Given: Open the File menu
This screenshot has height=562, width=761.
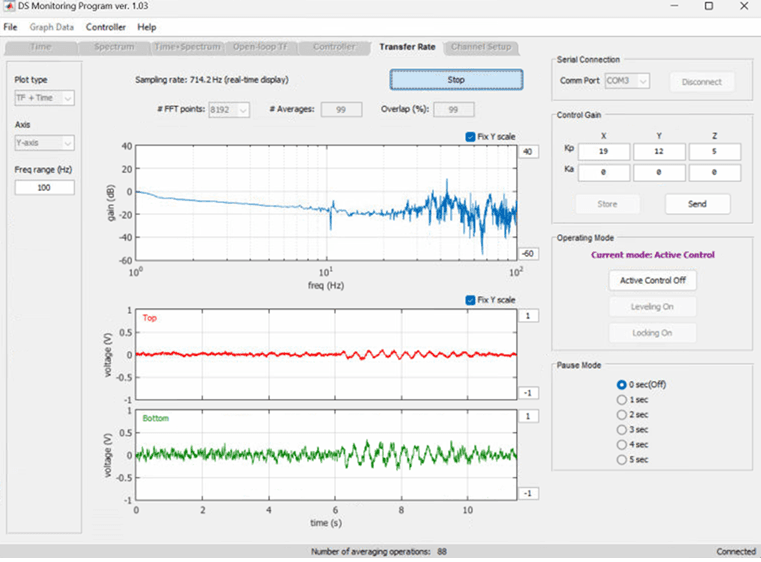Looking at the screenshot, I should [x=10, y=27].
